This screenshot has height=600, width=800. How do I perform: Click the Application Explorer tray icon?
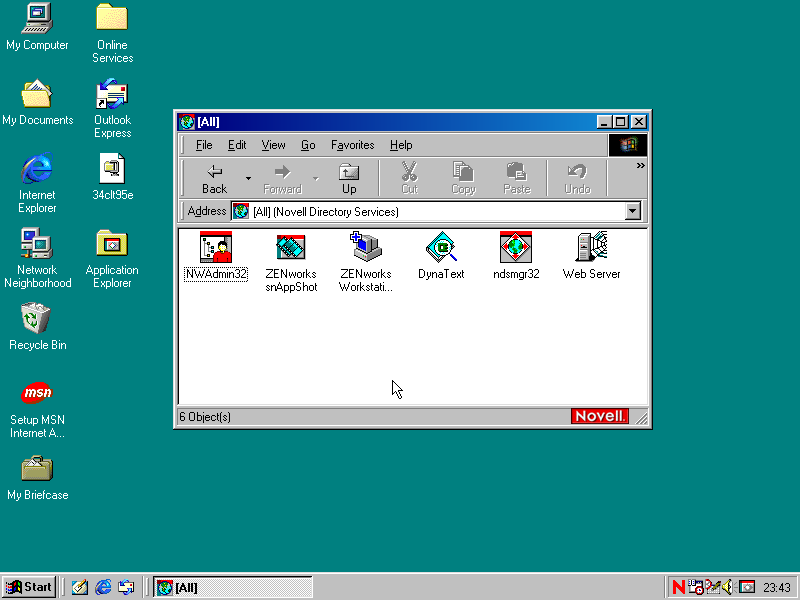(746, 587)
